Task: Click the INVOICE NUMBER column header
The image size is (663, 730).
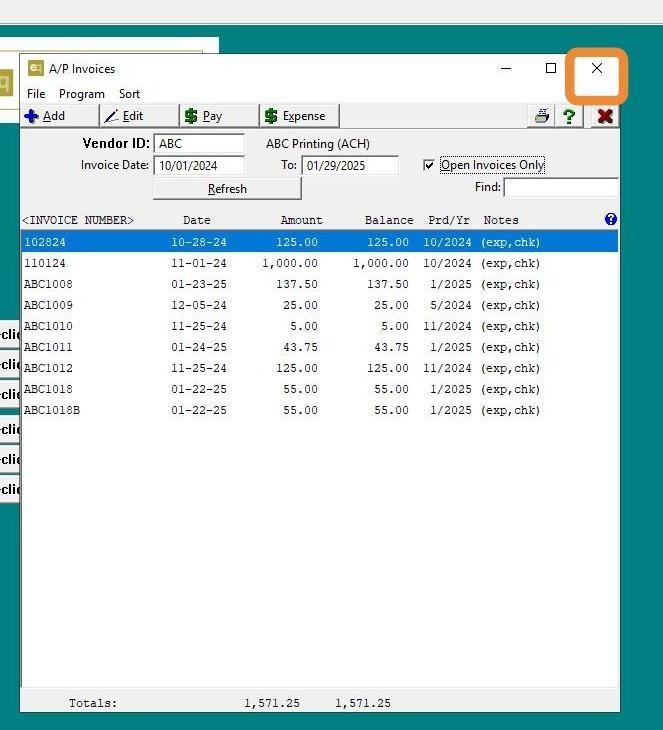Action: pyautogui.click(x=78, y=220)
